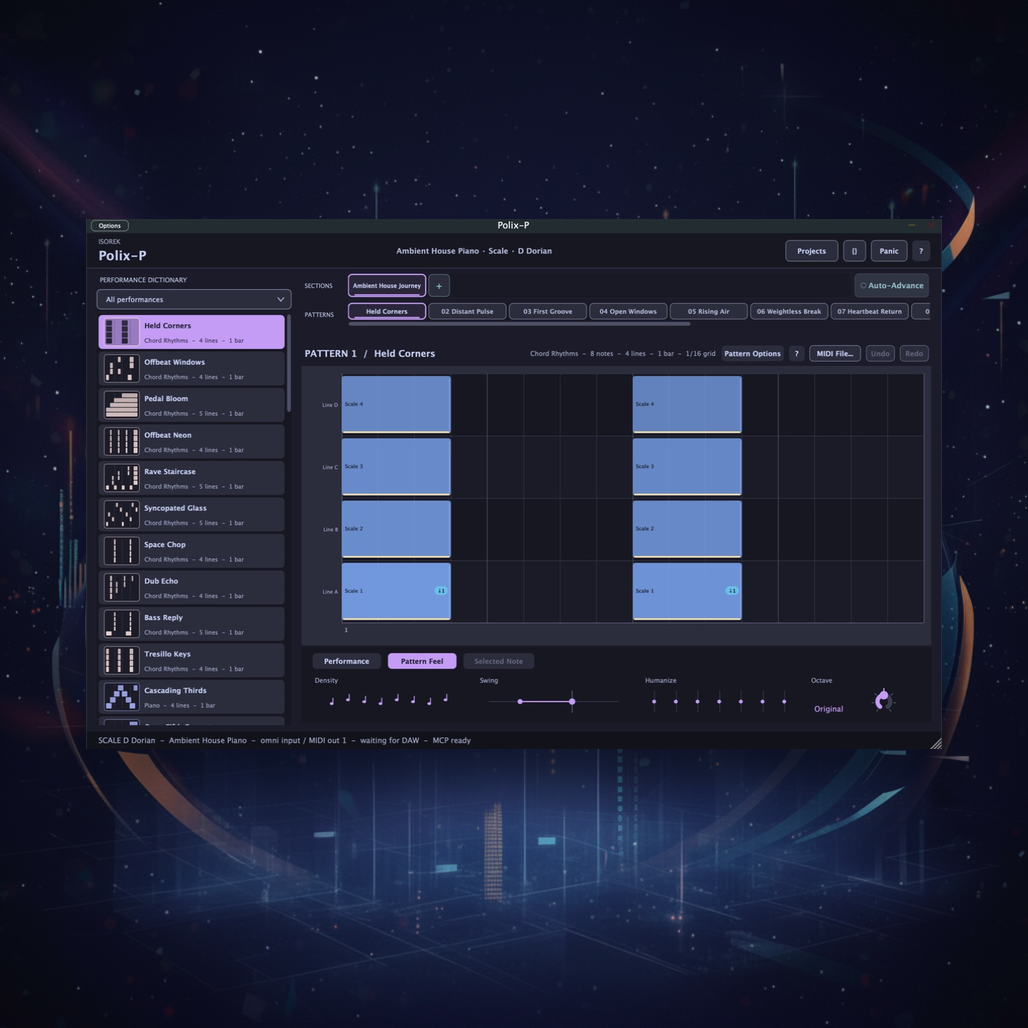Open the help question mark beside Panic

[x=920, y=251]
